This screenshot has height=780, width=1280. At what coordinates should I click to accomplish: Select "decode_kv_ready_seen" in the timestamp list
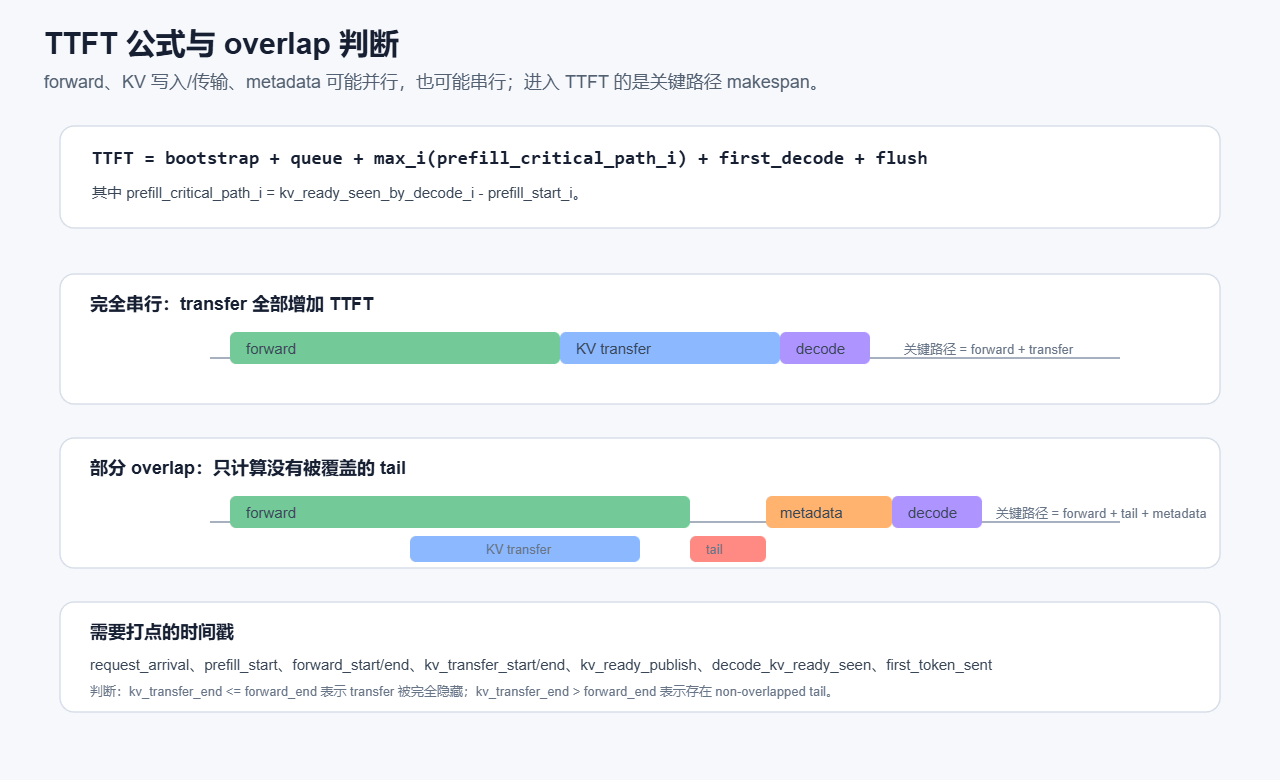coord(791,665)
